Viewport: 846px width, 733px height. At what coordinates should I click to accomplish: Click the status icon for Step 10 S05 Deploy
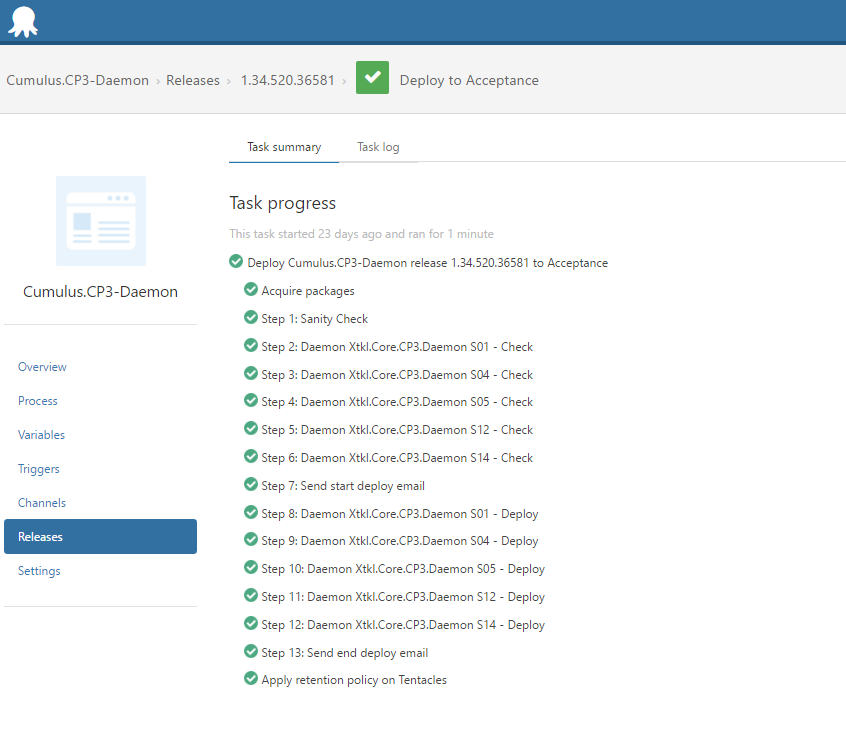coord(251,567)
